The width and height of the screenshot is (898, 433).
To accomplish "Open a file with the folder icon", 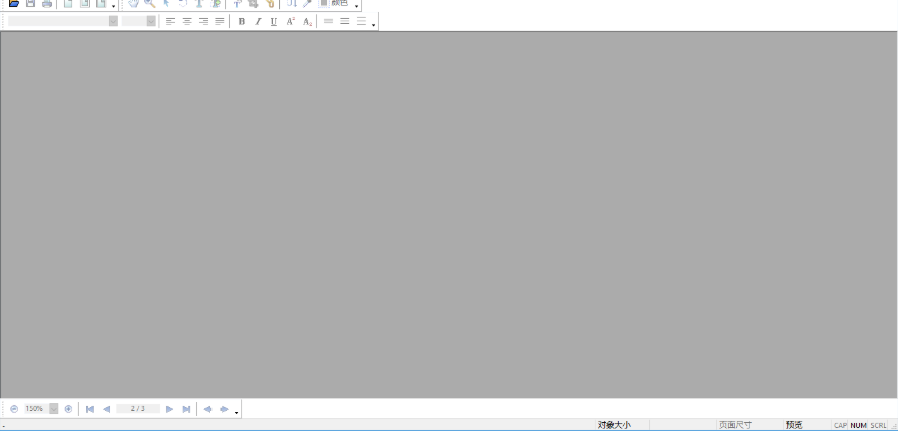I will (x=14, y=3).
